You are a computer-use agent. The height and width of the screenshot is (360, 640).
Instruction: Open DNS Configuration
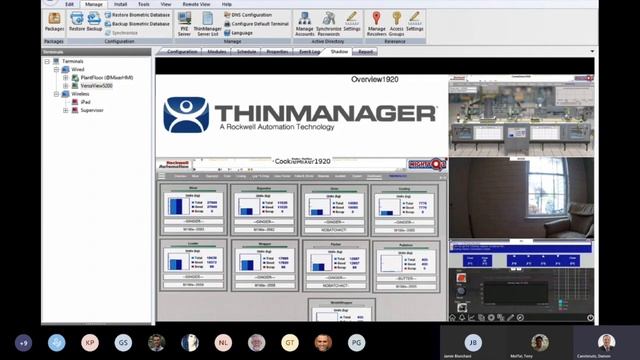point(248,15)
